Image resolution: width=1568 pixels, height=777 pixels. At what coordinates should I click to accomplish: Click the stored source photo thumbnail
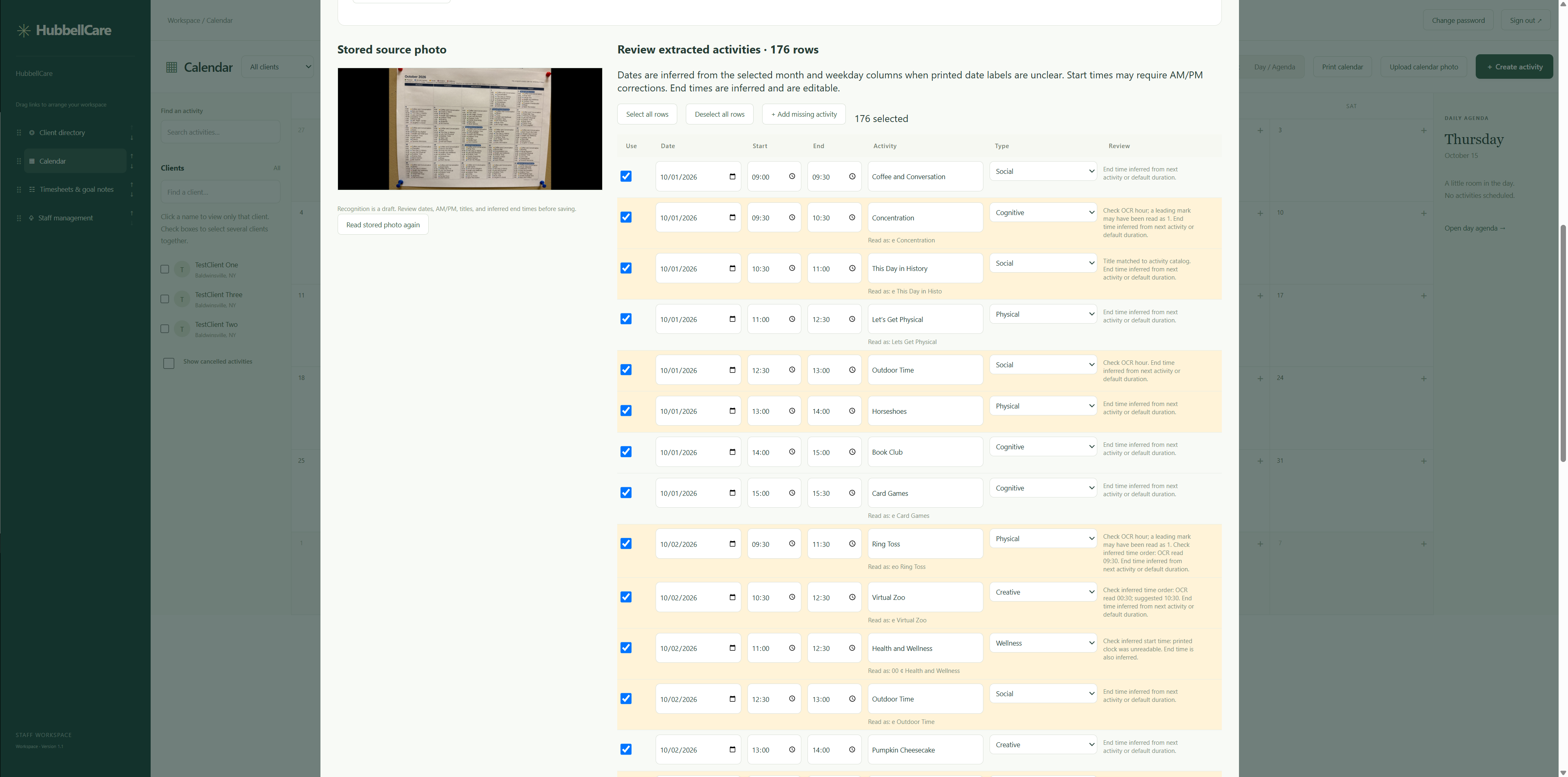coord(470,129)
